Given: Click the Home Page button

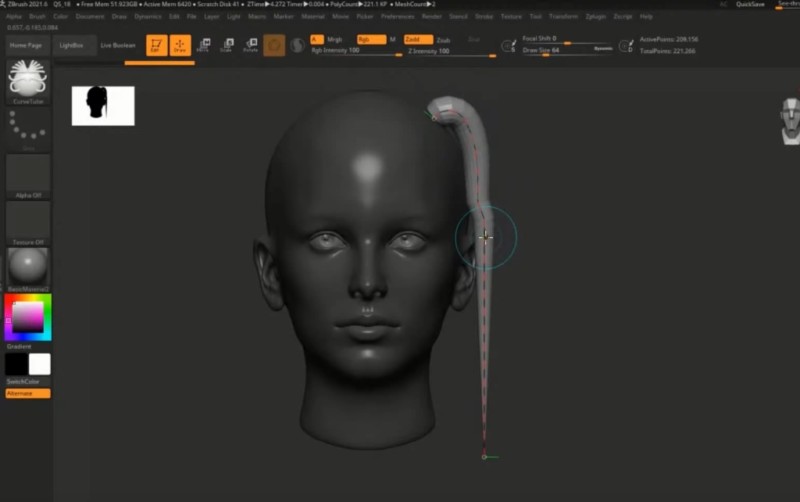Looking at the screenshot, I should pyautogui.click(x=26, y=45).
